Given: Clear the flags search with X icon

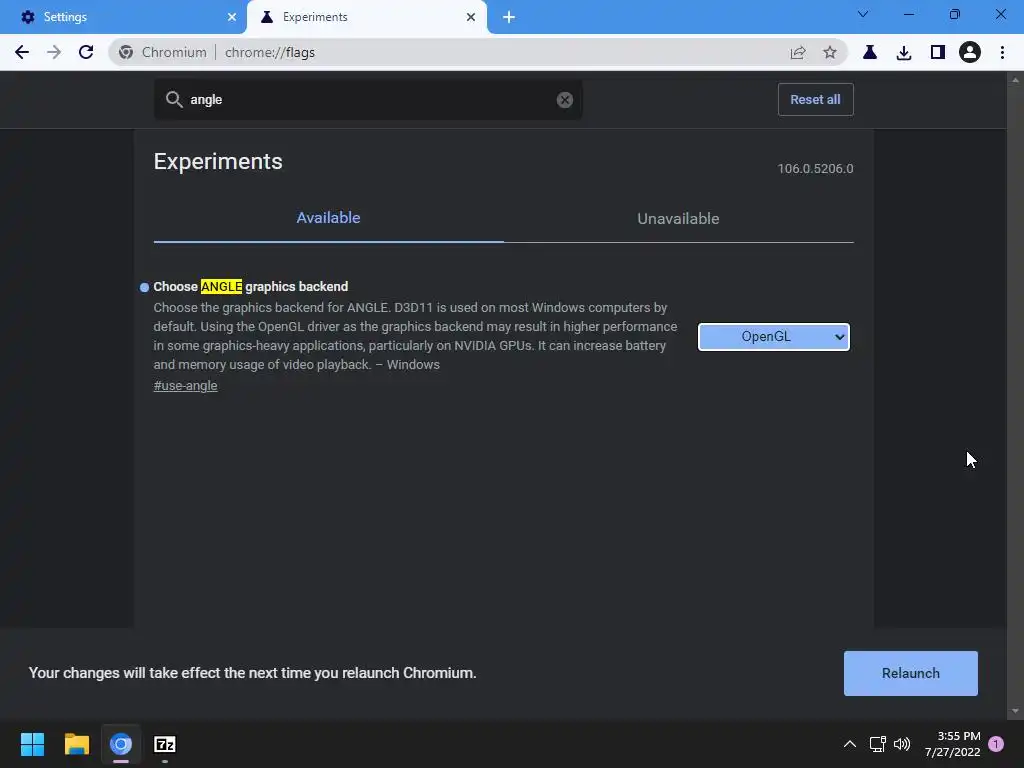Looking at the screenshot, I should [x=565, y=100].
